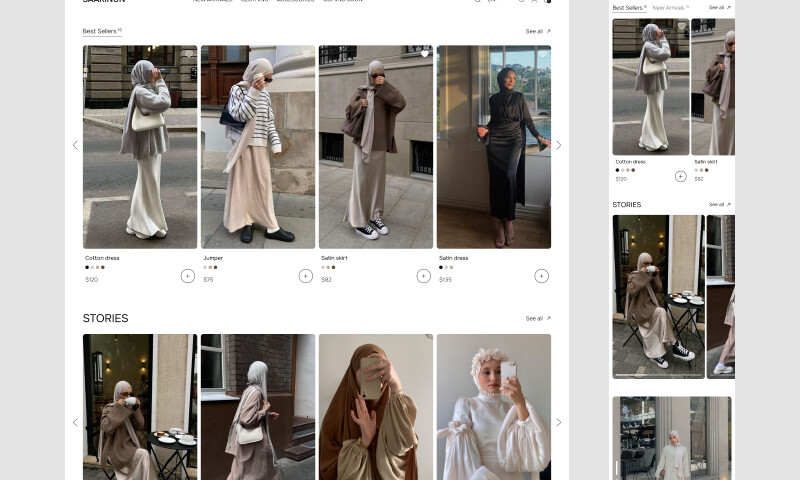Select Best Sellers tab in mobile preview
Screen dimensions: 800x480
(x=630, y=8)
